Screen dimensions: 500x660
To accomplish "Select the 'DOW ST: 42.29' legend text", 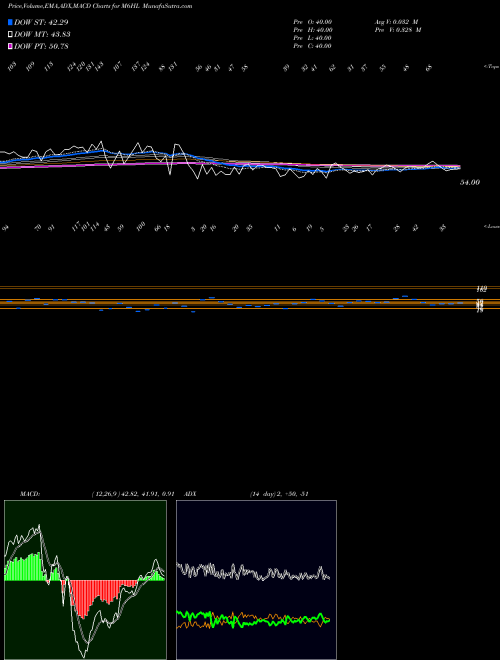I will pos(41,22).
